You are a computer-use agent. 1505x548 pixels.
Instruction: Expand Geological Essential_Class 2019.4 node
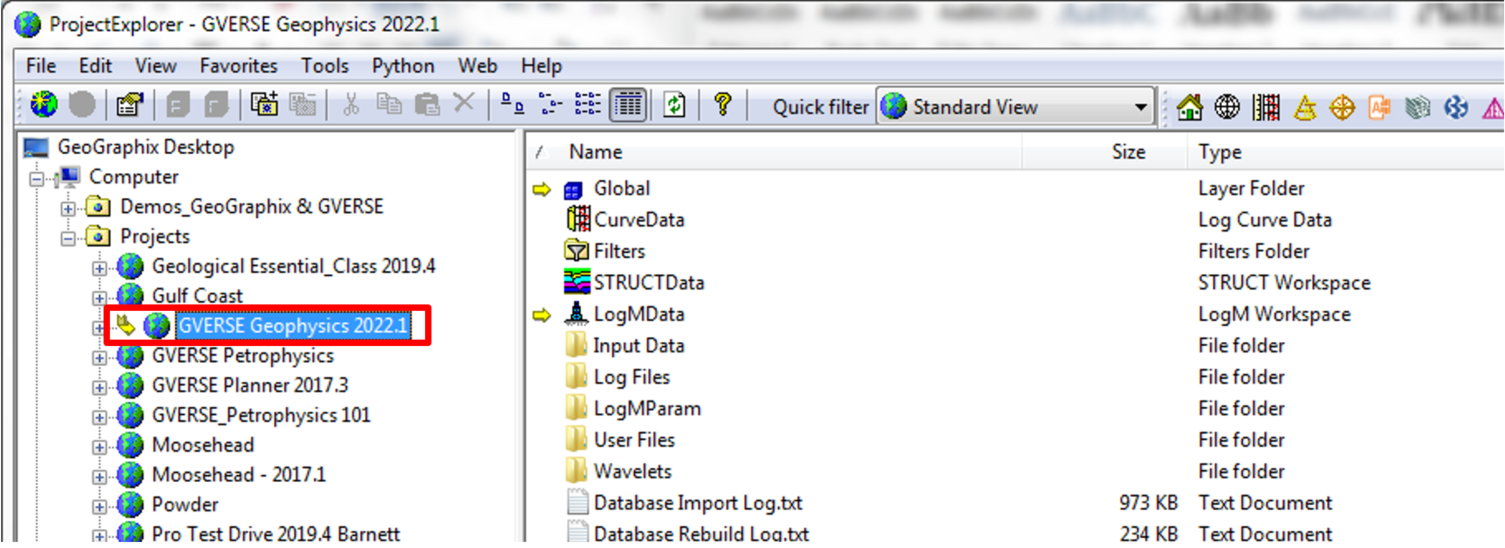pyautogui.click(x=100, y=268)
